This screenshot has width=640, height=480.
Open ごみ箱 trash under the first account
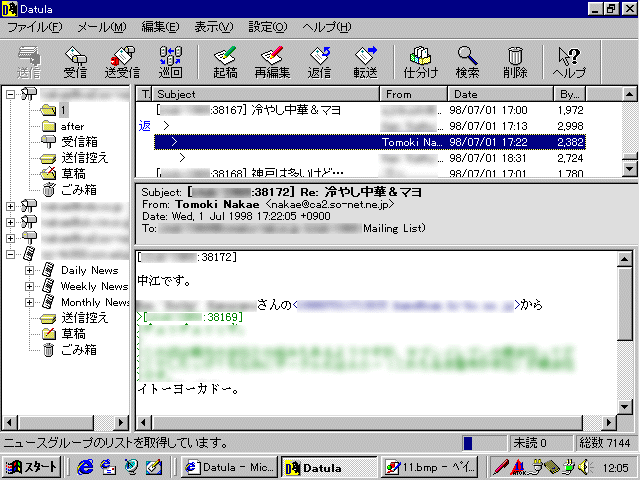79,190
